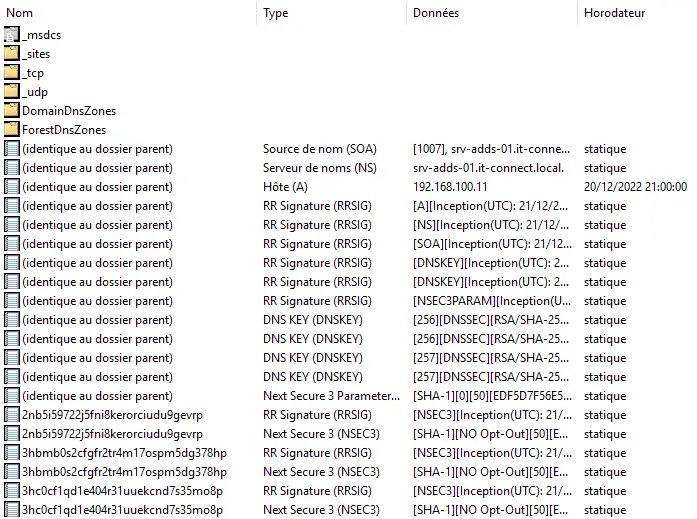This screenshot has width=697, height=519.
Task: Click icon of RRSIG [SOA] record
Action: coord(12,244)
